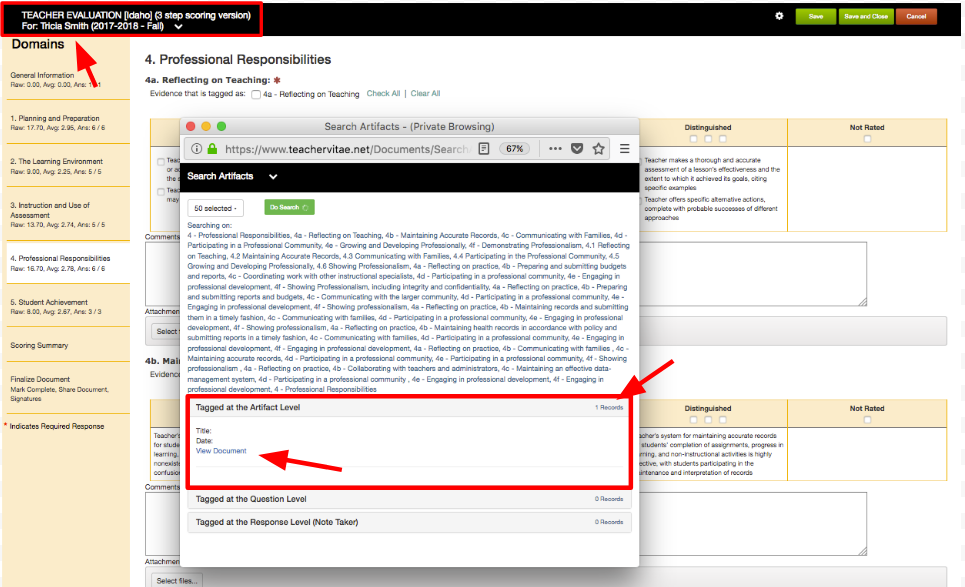Tick the 4a Reflecting on Teaching evidence checkbox
The width and height of the screenshot is (965, 587).
pos(256,95)
